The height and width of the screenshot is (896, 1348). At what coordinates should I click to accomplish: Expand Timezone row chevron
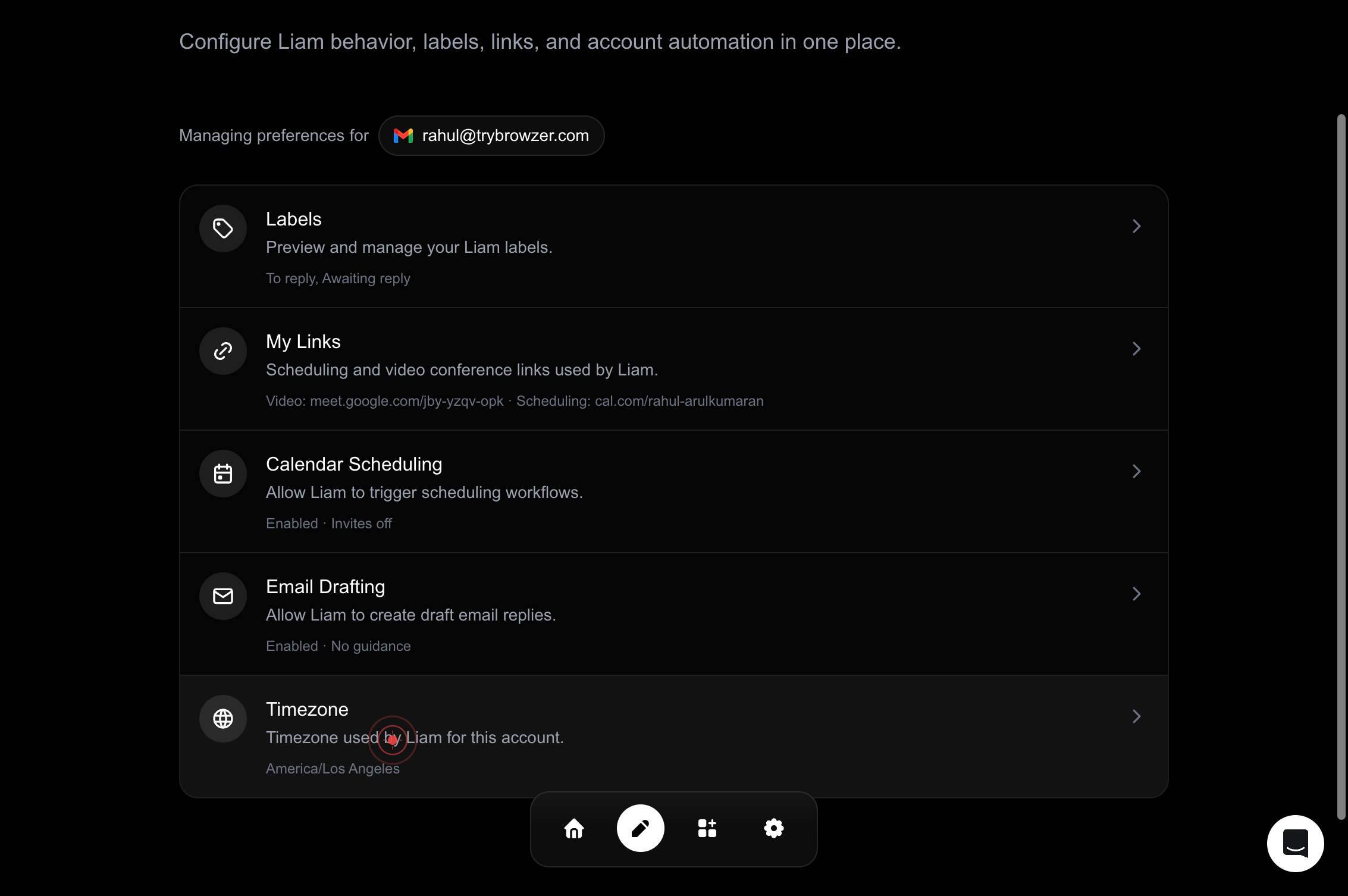[x=1136, y=716]
